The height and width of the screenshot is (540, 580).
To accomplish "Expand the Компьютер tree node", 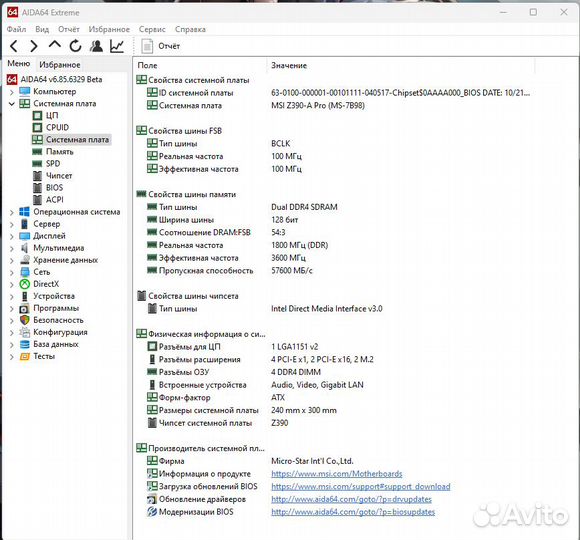I will tap(12, 92).
